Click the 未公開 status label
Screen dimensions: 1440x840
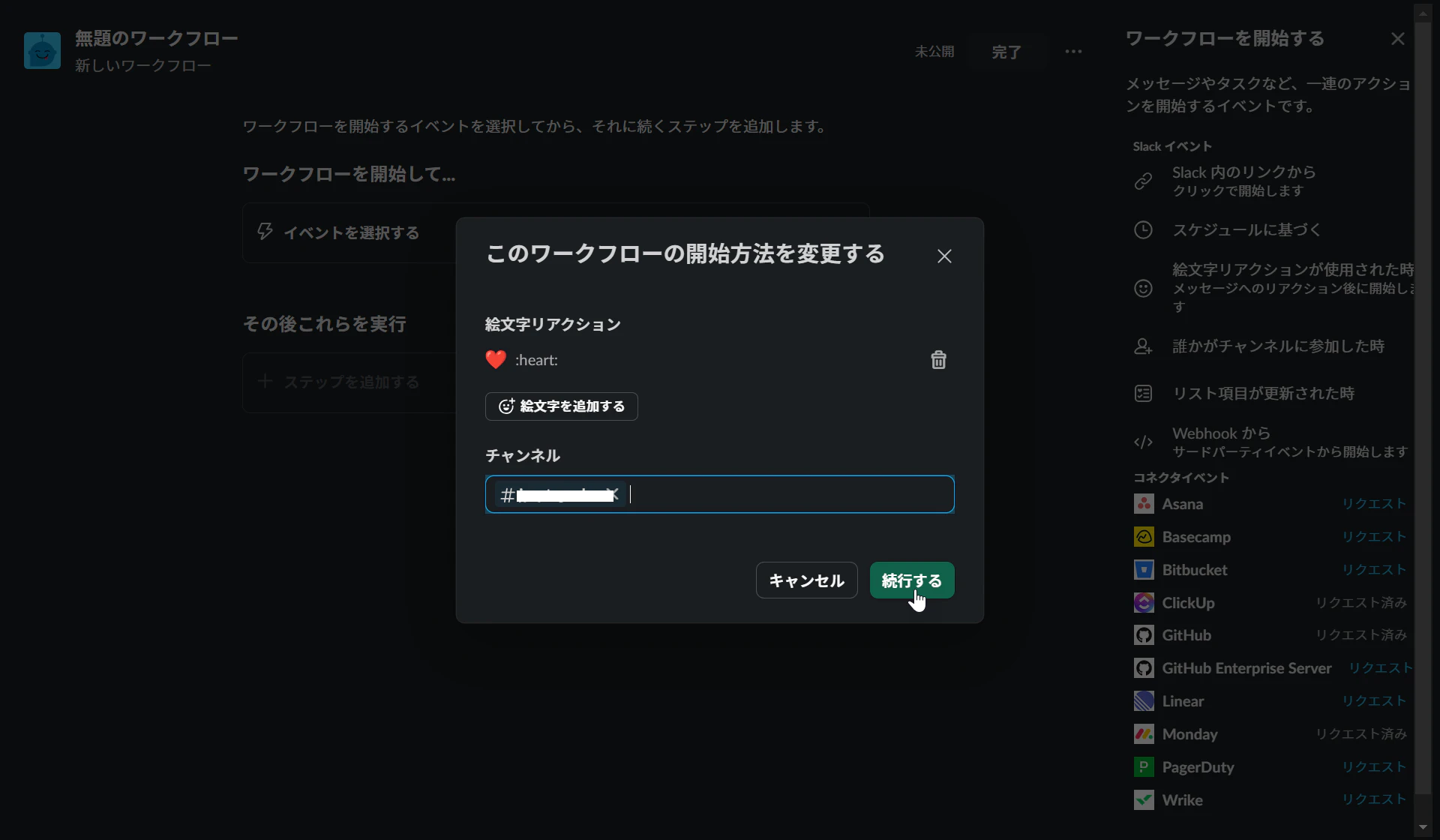(x=934, y=52)
